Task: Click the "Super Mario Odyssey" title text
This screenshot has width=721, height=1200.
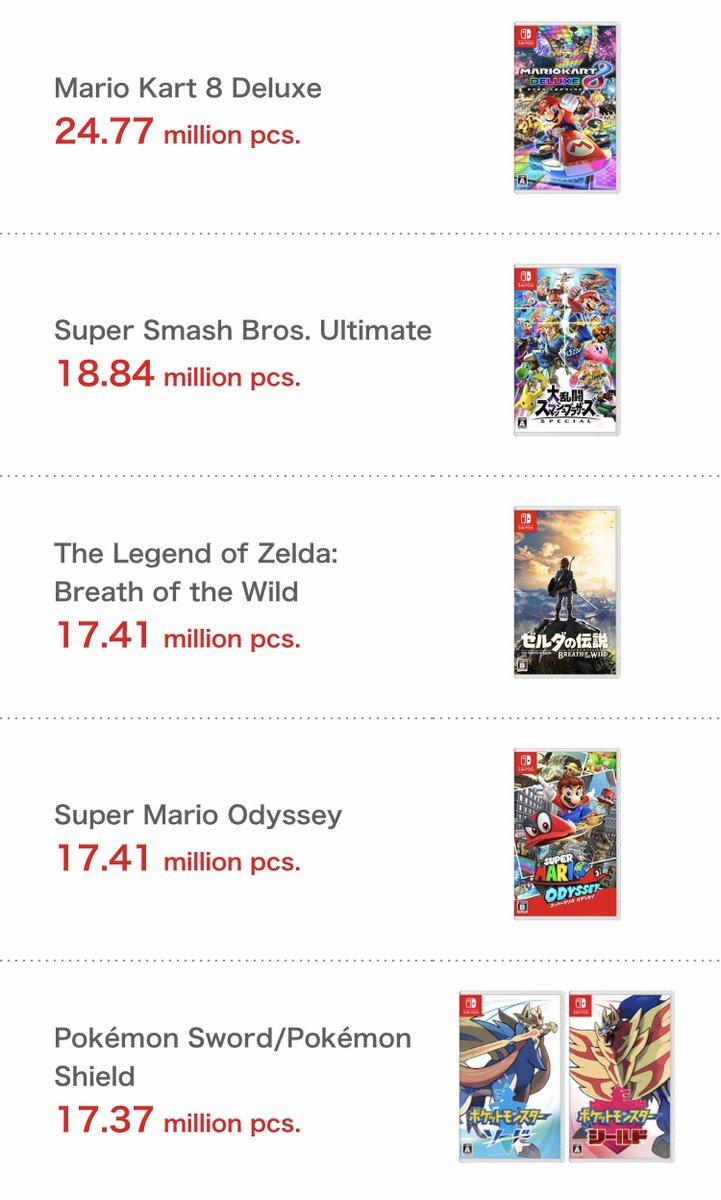Action: click(x=198, y=814)
